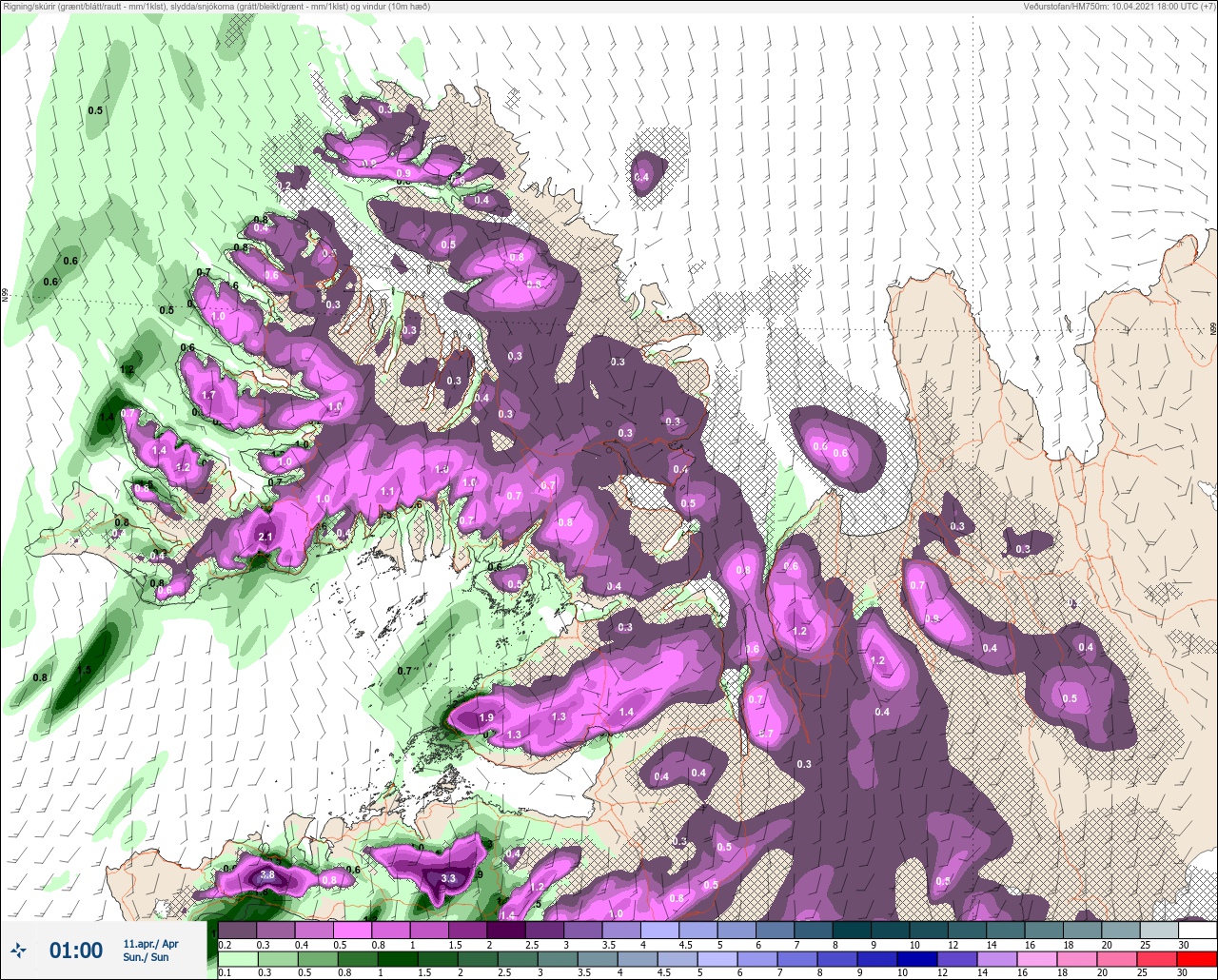The image size is (1218, 980).
Task: Click the 1.7 precipitation value in the Westfjords
Action: pyautogui.click(x=209, y=395)
